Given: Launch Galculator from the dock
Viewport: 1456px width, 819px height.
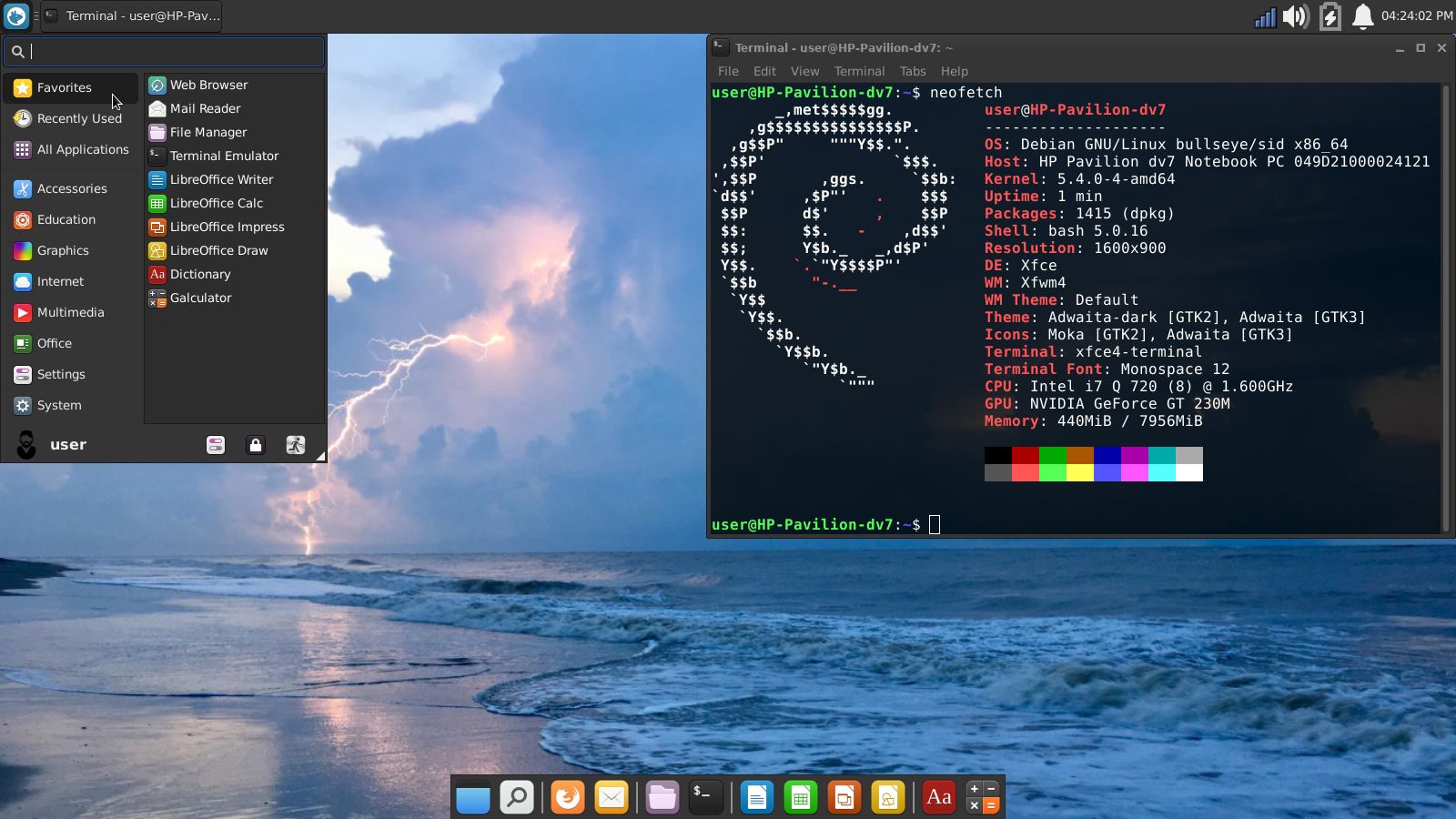Looking at the screenshot, I should pyautogui.click(x=984, y=796).
